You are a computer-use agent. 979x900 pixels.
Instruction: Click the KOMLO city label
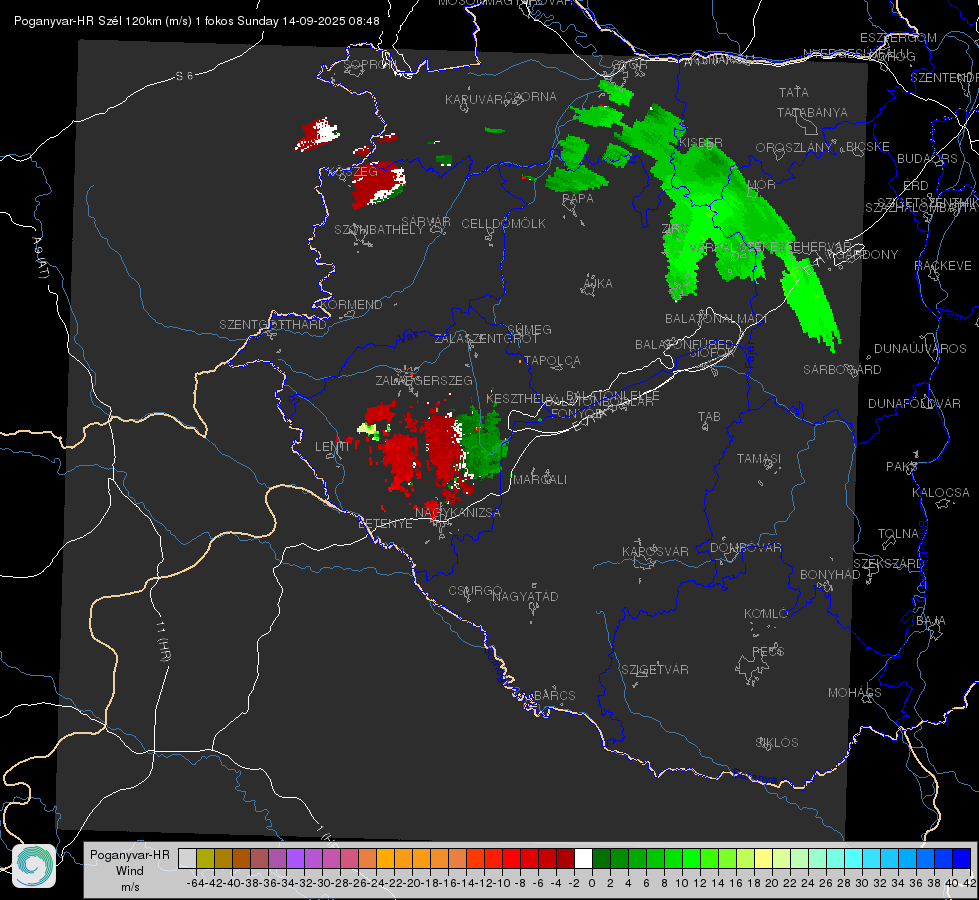766,614
